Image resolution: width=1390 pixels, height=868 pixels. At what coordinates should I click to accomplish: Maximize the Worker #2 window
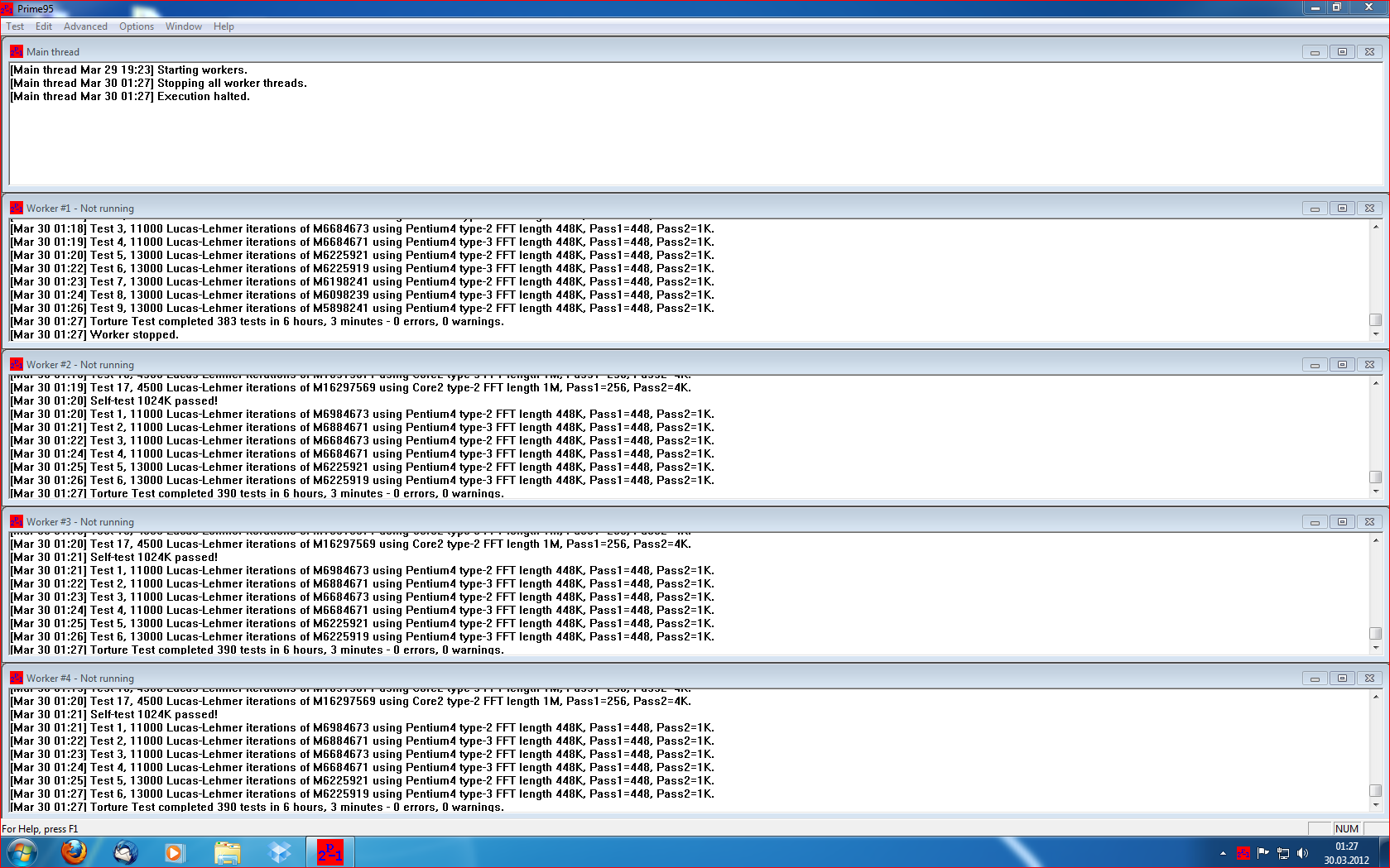(1342, 365)
